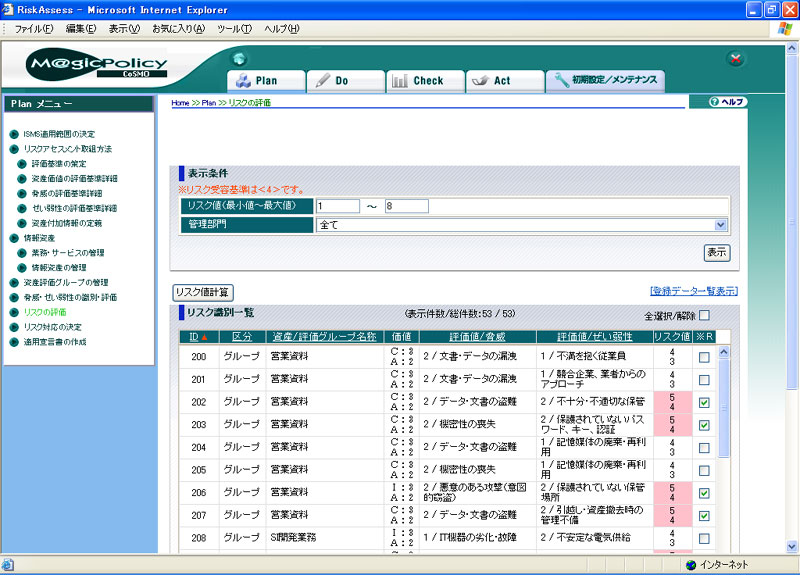Open 適用宣言書の作成 in Plan menu
Screen dimensions: 800x575
tap(55, 342)
